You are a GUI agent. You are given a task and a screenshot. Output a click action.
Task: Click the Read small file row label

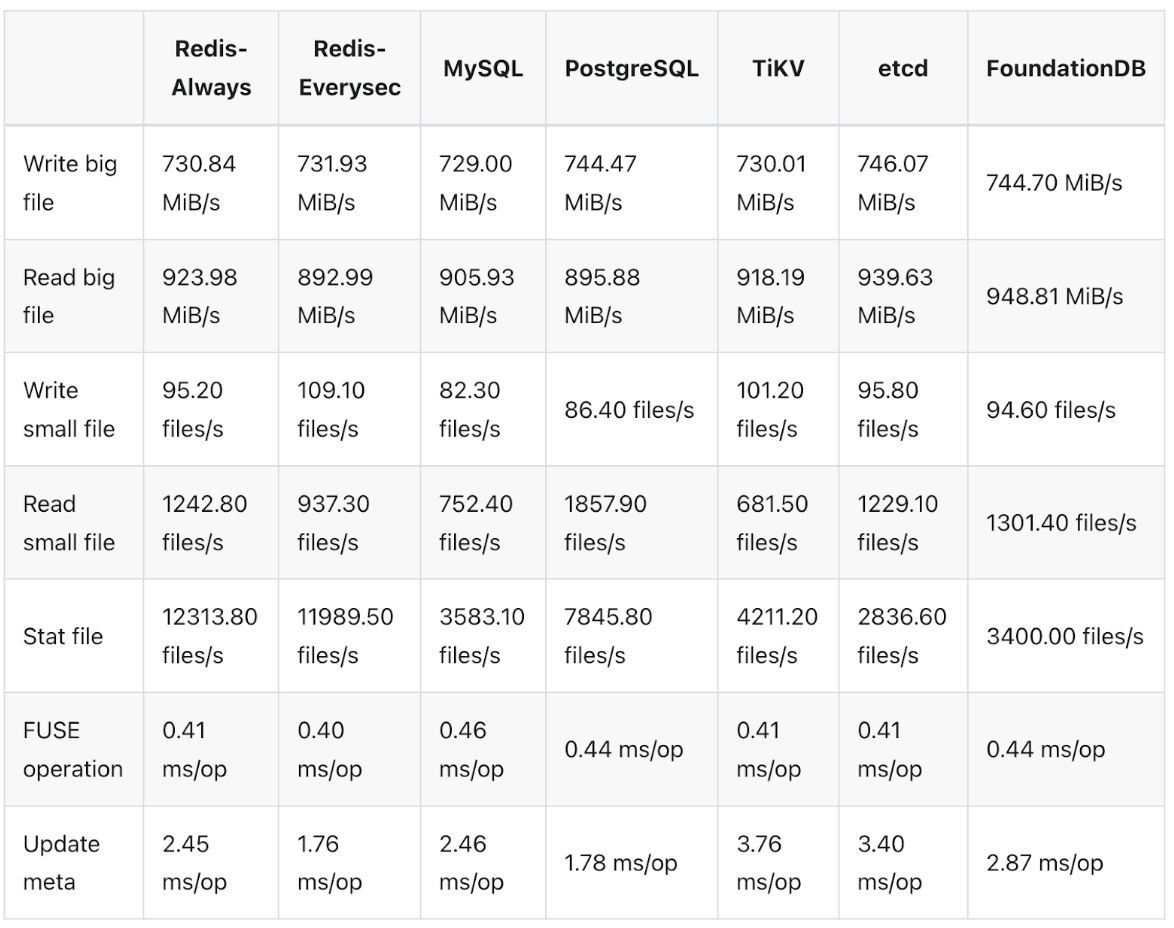69,523
